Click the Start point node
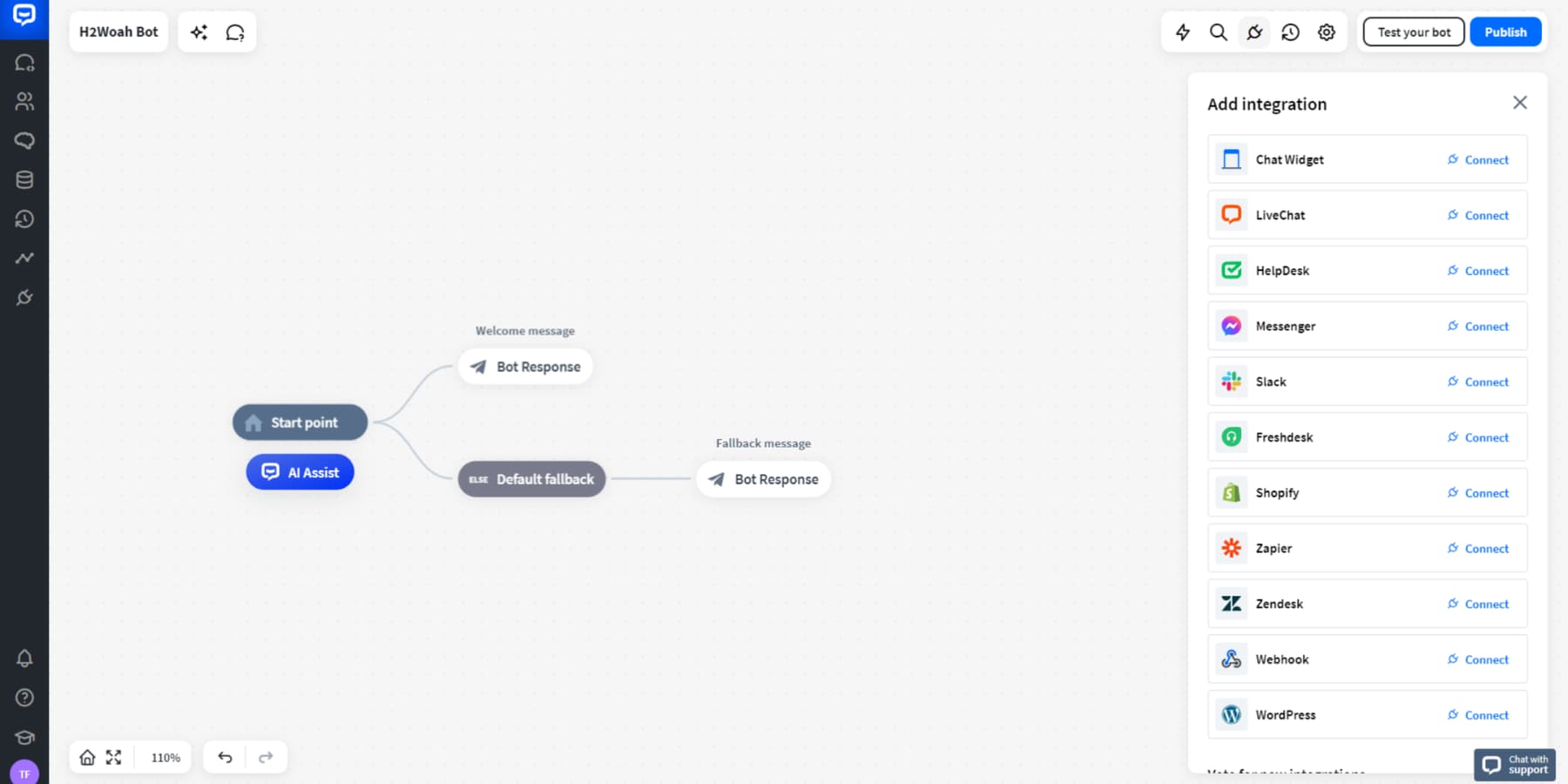 click(300, 422)
